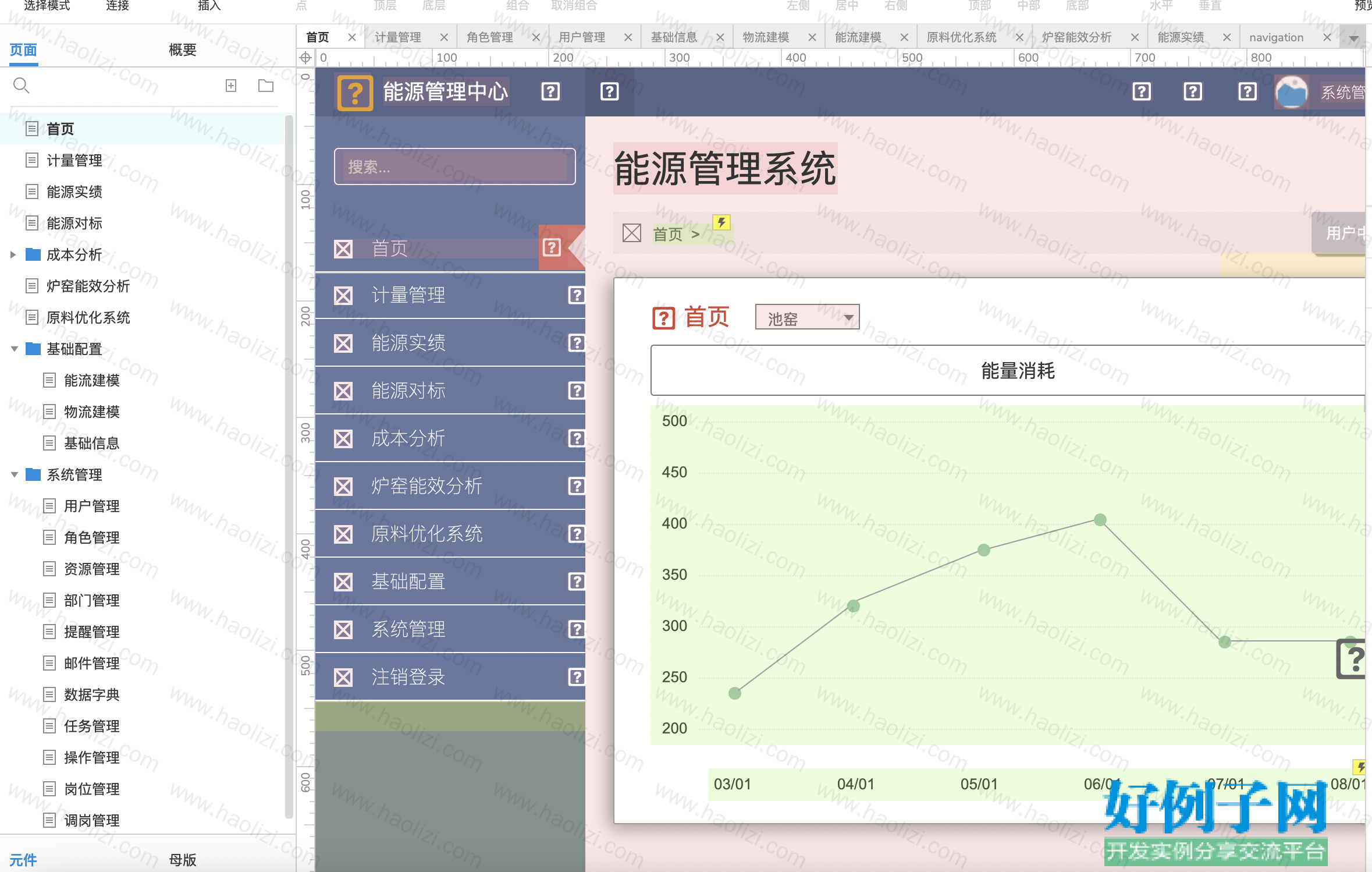This screenshot has height=872, width=1372.
Task: Select 资源管理 page in tree
Action: [x=92, y=569]
